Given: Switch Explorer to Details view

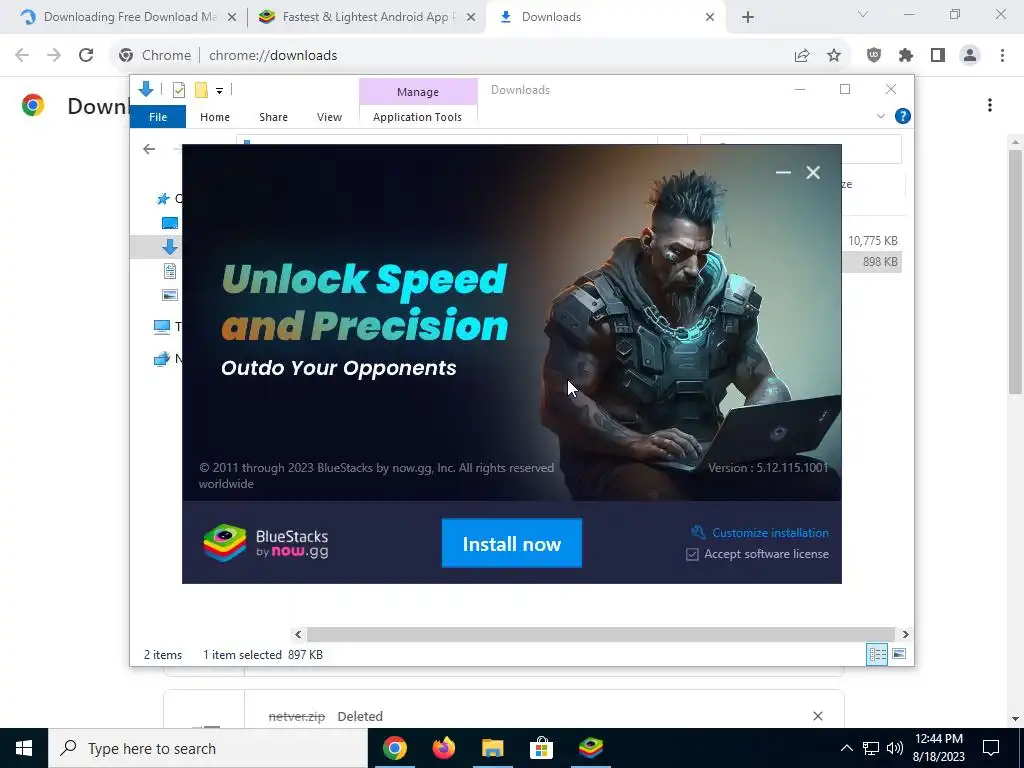Looking at the screenshot, I should point(876,654).
